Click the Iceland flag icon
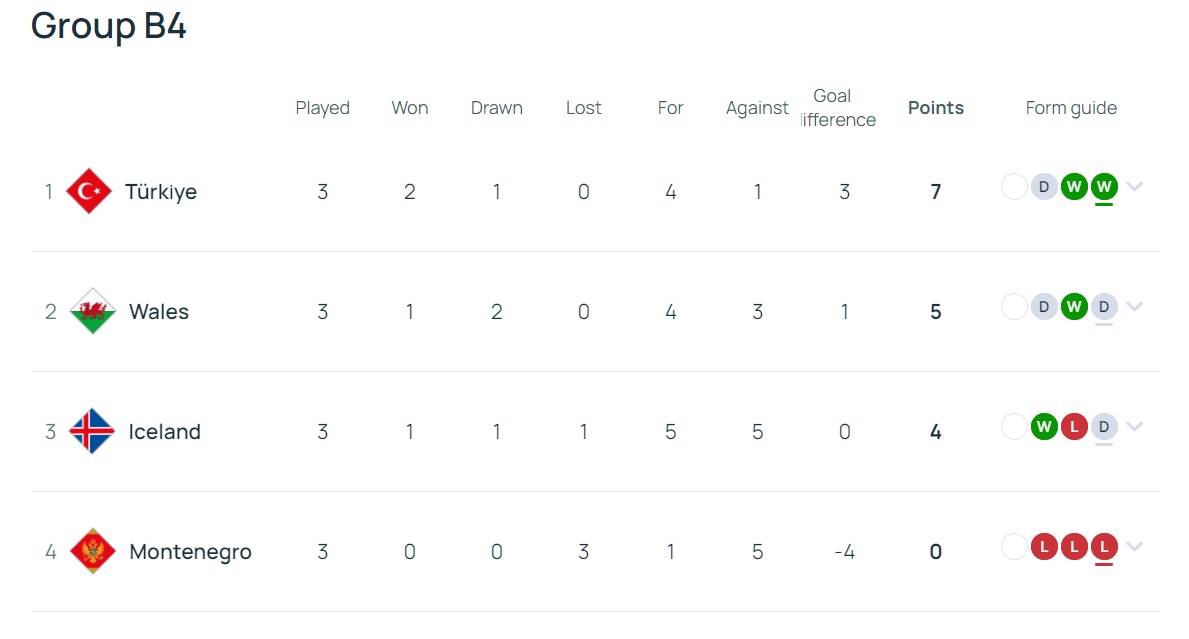 tap(92, 431)
